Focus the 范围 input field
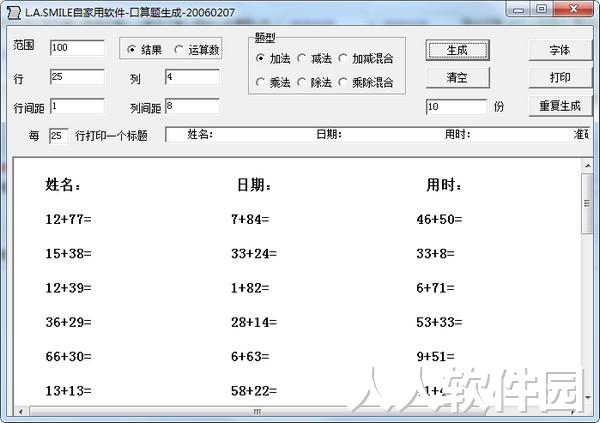This screenshot has height=423, width=600. [x=77, y=48]
